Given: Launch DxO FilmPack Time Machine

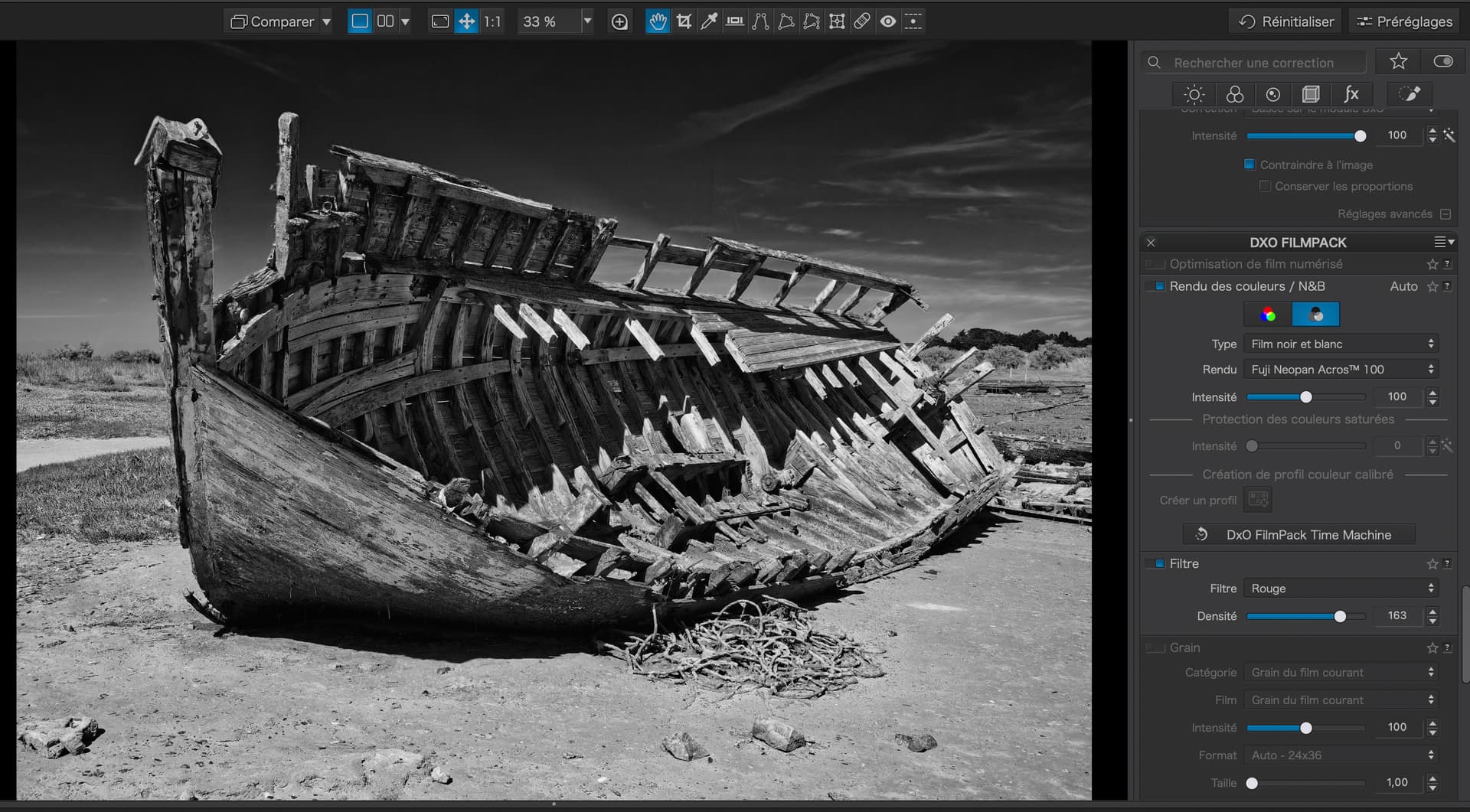Looking at the screenshot, I should pos(1298,534).
